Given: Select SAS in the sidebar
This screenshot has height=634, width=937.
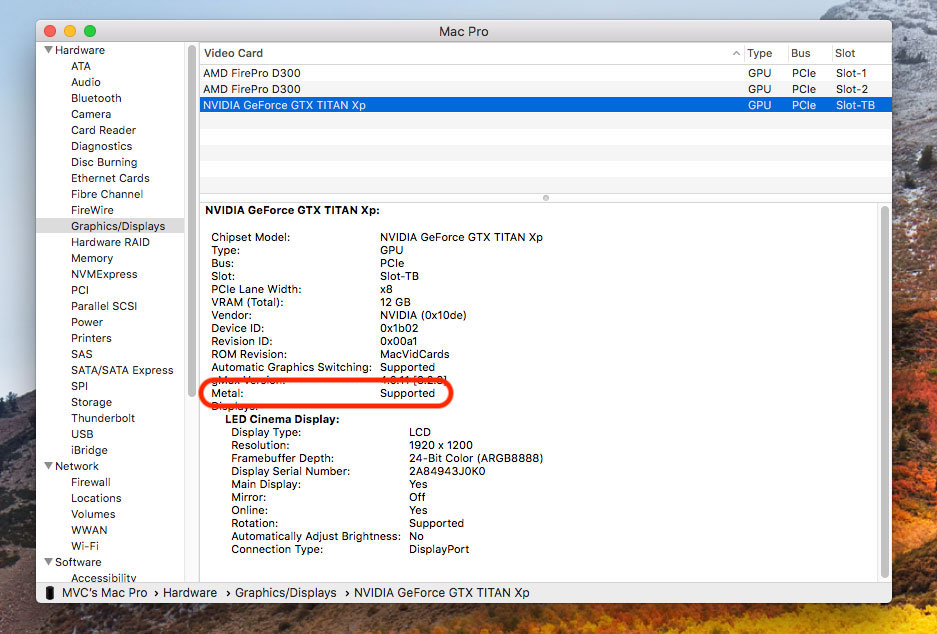Looking at the screenshot, I should 81,354.
